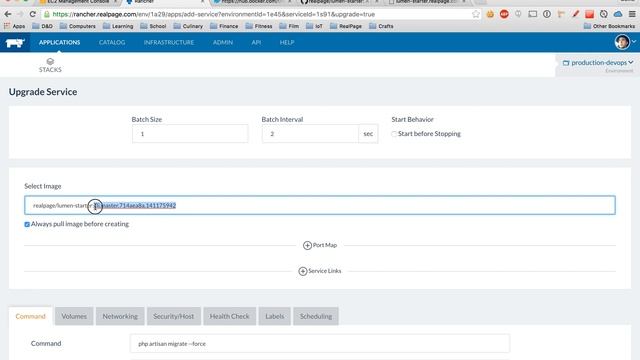
Task: Enable Start before Stopping checkbox
Action: pyautogui.click(x=394, y=134)
